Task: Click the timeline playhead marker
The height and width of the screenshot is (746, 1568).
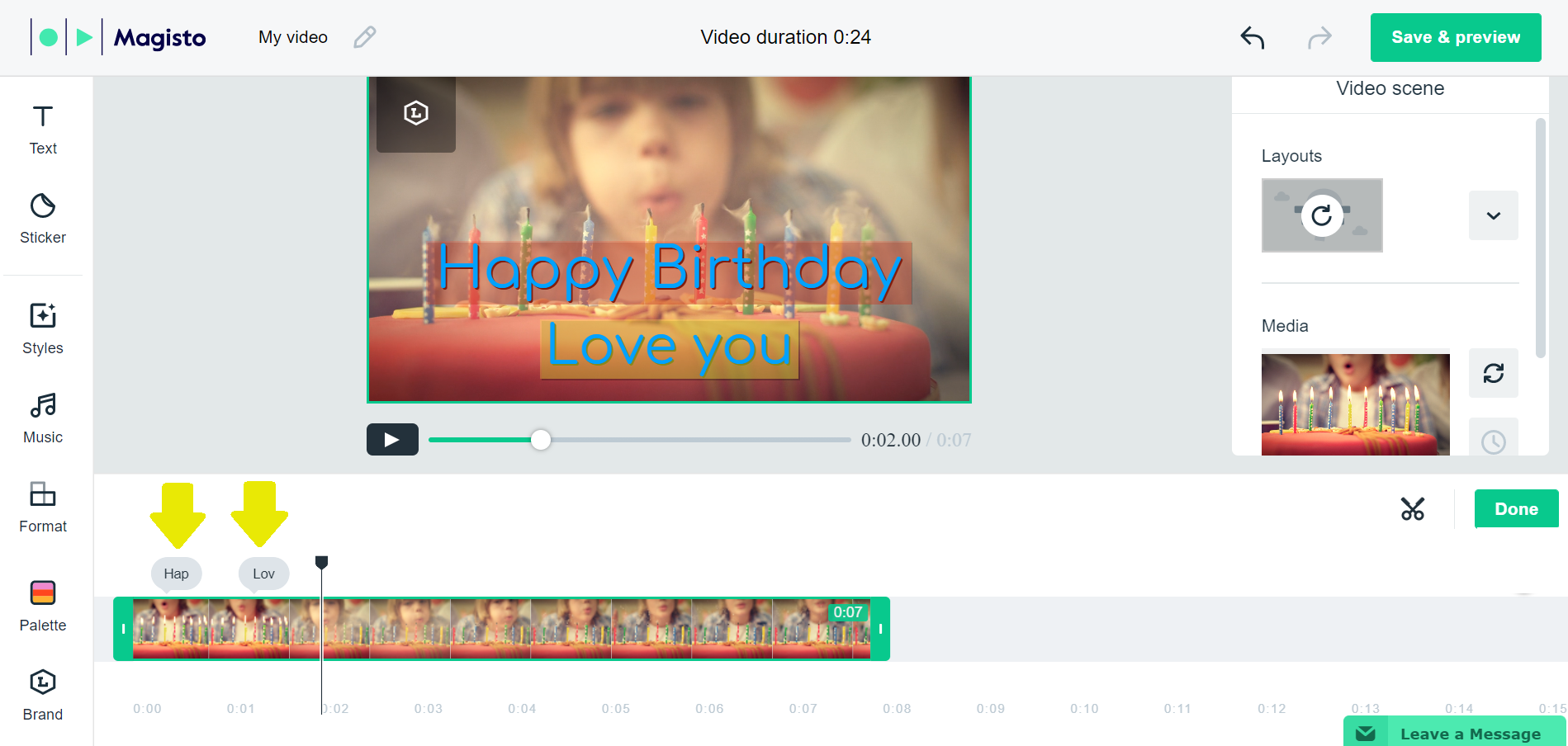Action: (x=322, y=562)
